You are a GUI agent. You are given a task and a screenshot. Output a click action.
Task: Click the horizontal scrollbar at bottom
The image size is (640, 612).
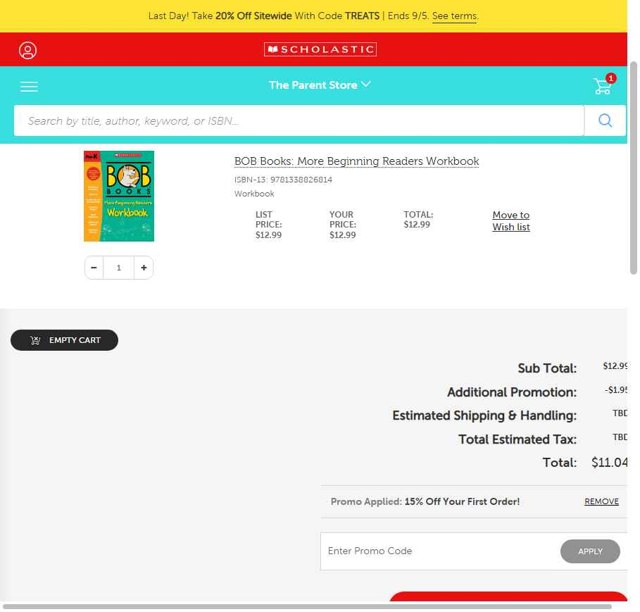307,607
